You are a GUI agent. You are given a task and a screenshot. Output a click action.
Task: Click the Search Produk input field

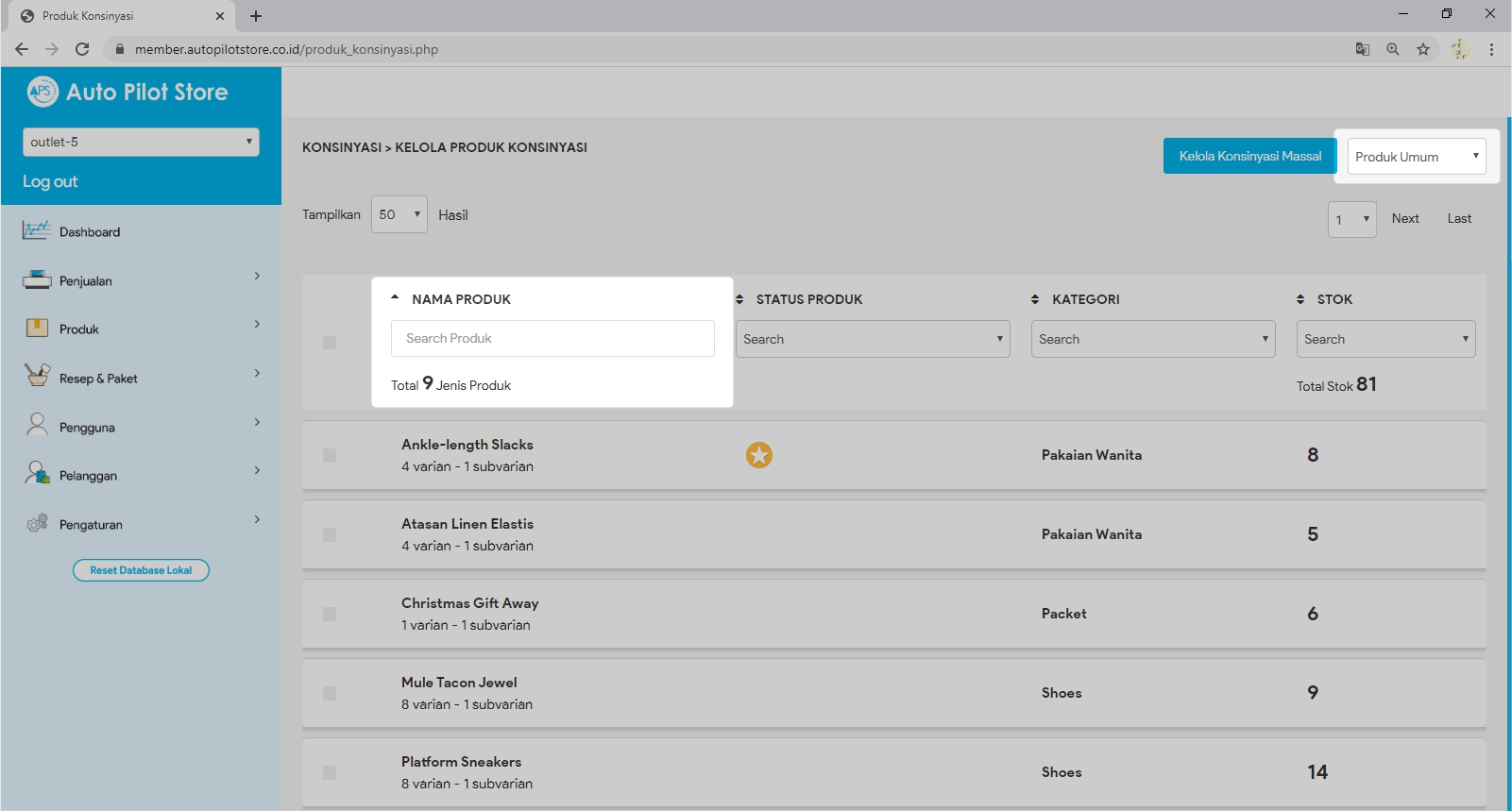[552, 338]
